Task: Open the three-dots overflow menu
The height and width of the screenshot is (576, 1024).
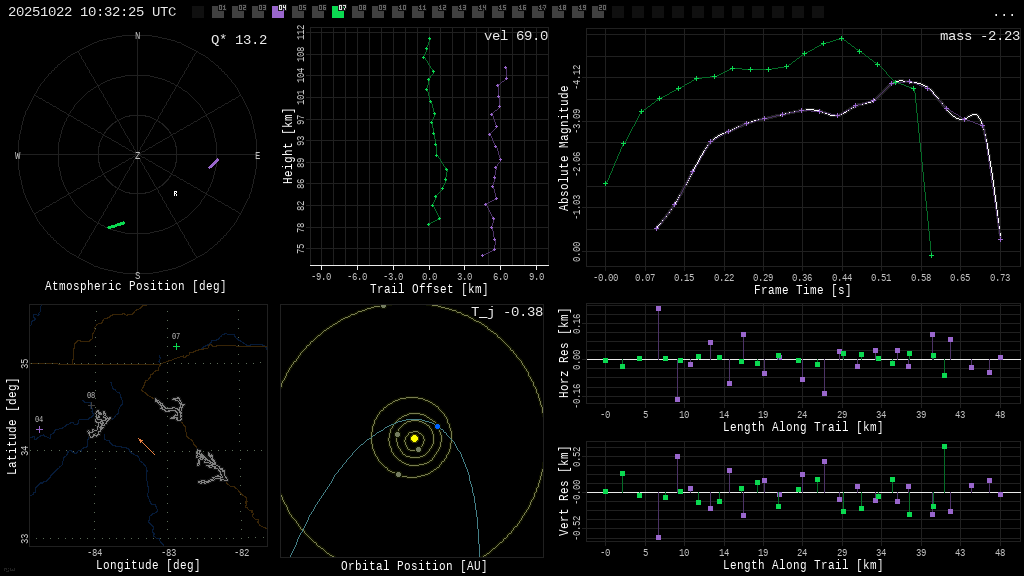Action: tap(1003, 13)
